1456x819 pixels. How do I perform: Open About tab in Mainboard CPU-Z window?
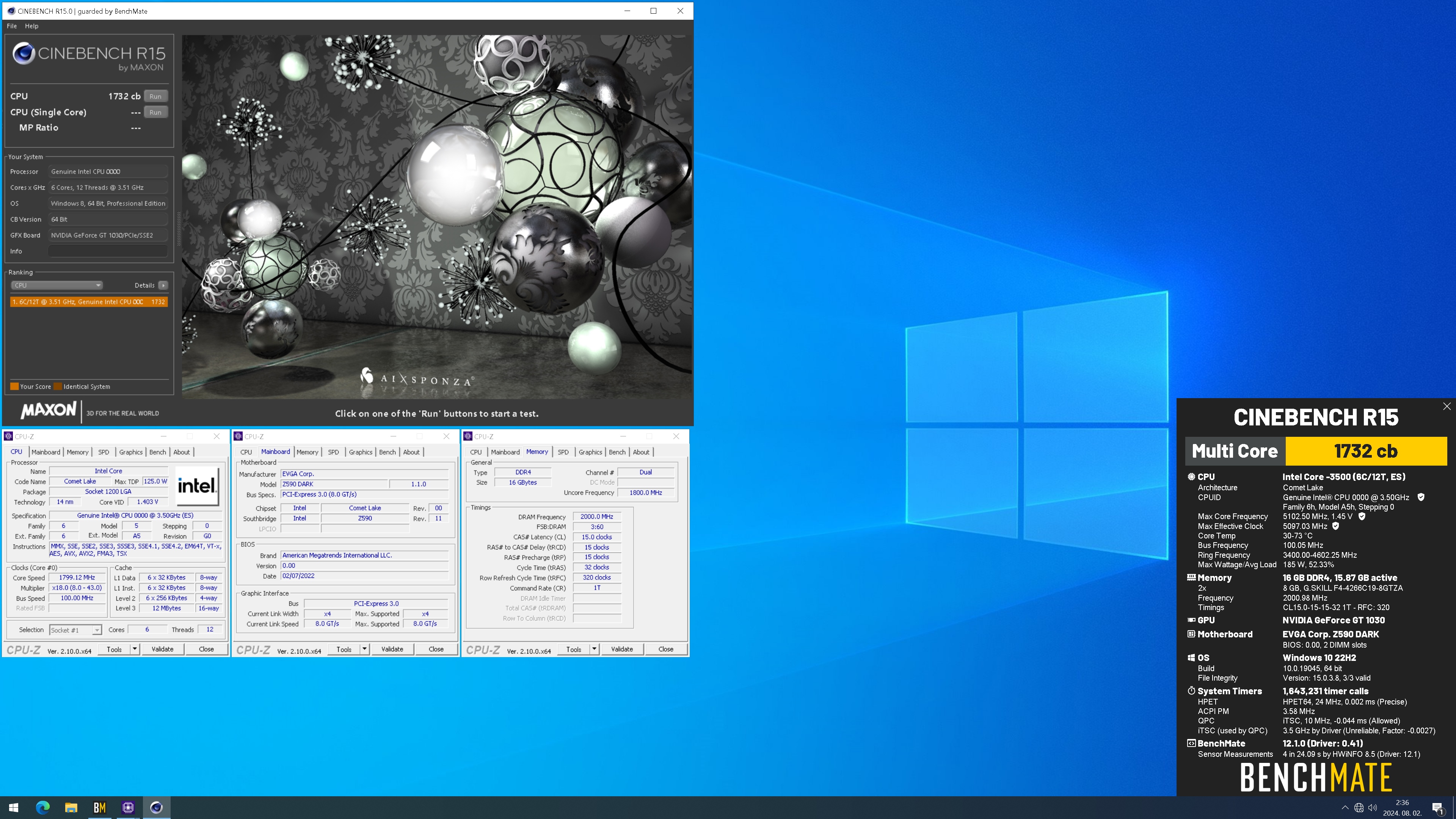[x=411, y=452]
